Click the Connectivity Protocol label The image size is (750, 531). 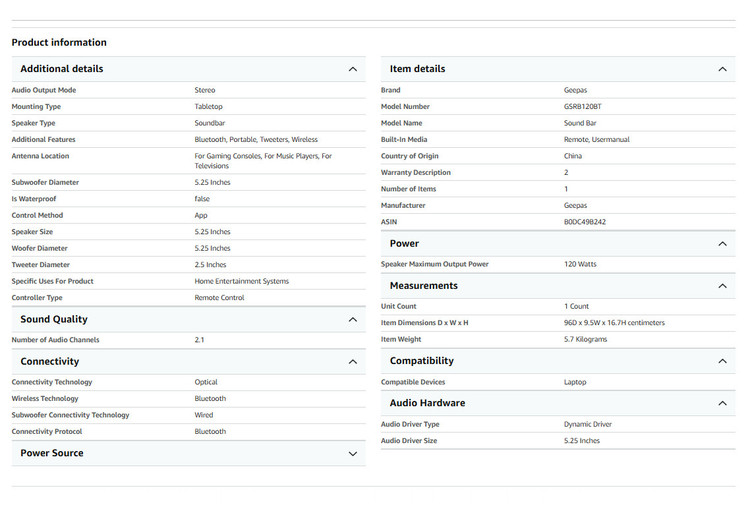point(47,431)
